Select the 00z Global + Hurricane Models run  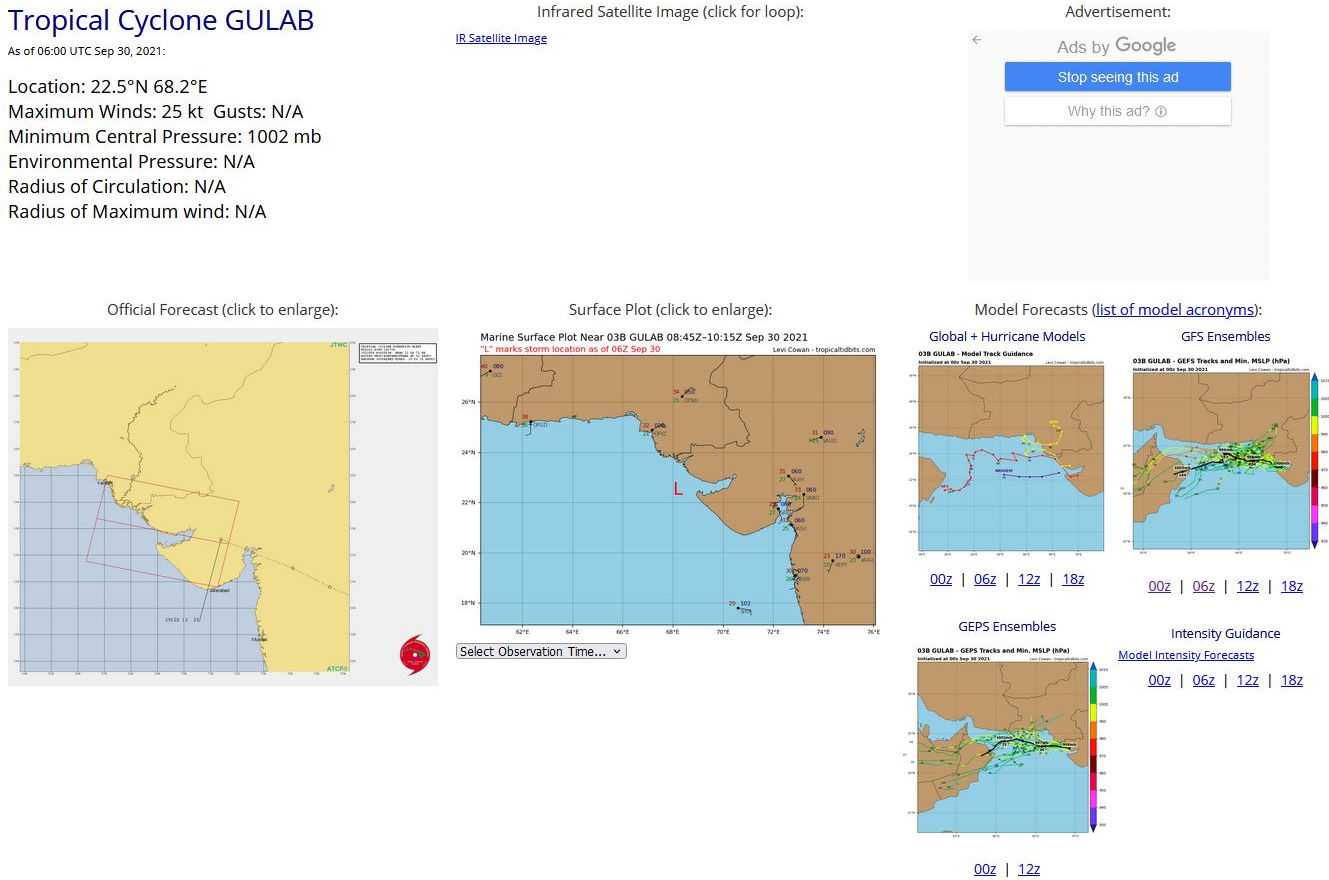point(940,578)
